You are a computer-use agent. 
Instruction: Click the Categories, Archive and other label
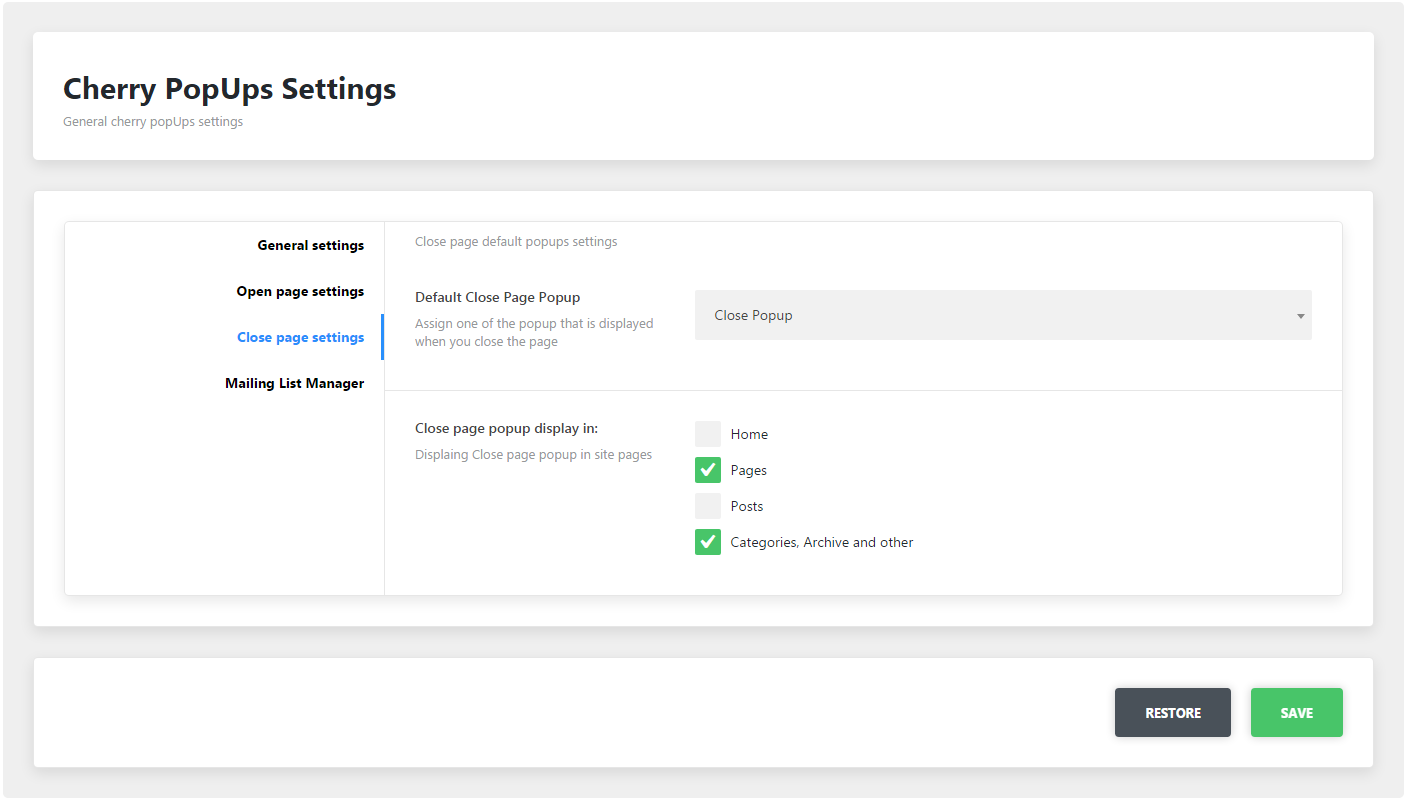click(x=822, y=542)
